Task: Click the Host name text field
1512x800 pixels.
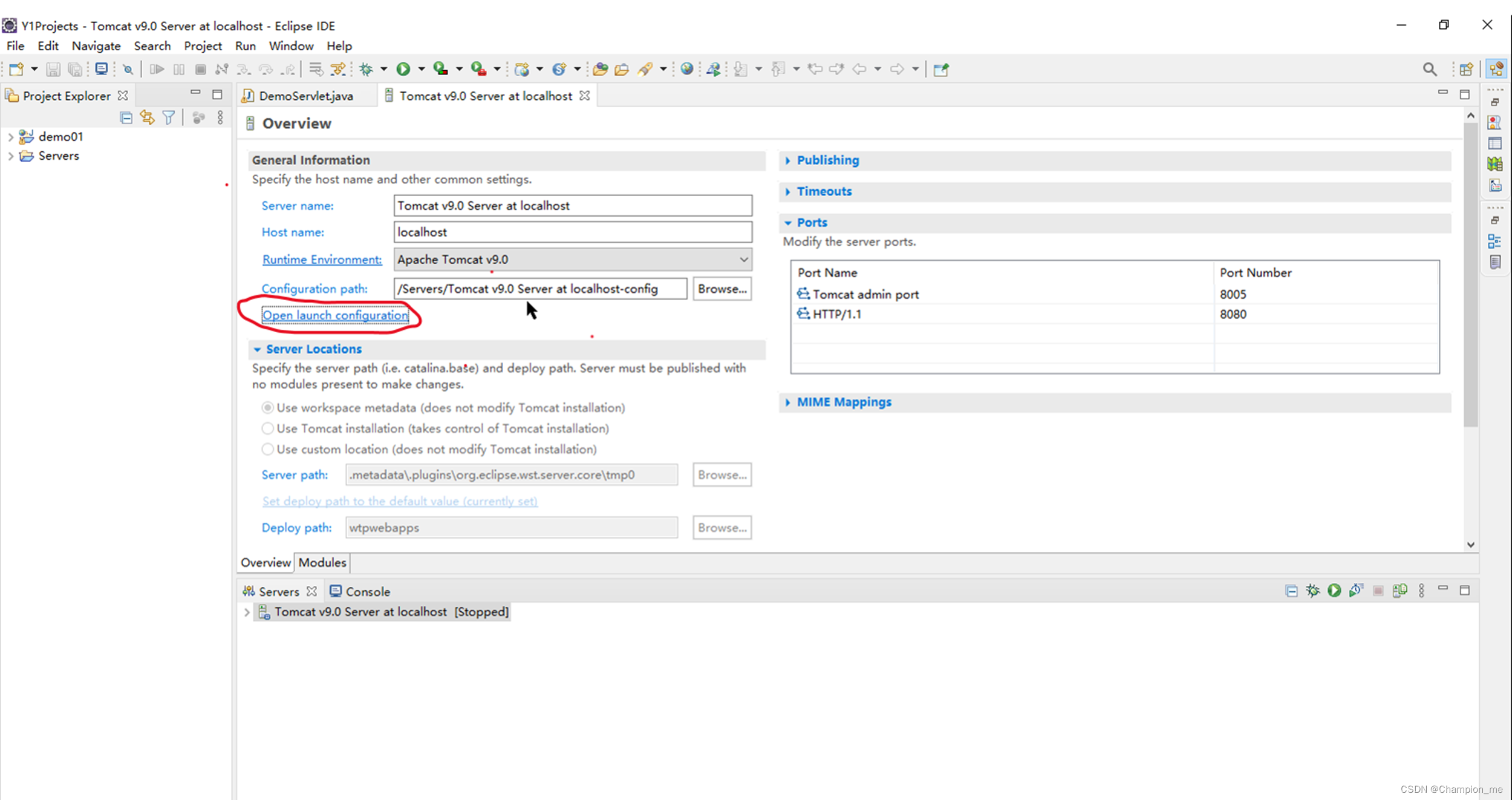Action: click(x=573, y=232)
